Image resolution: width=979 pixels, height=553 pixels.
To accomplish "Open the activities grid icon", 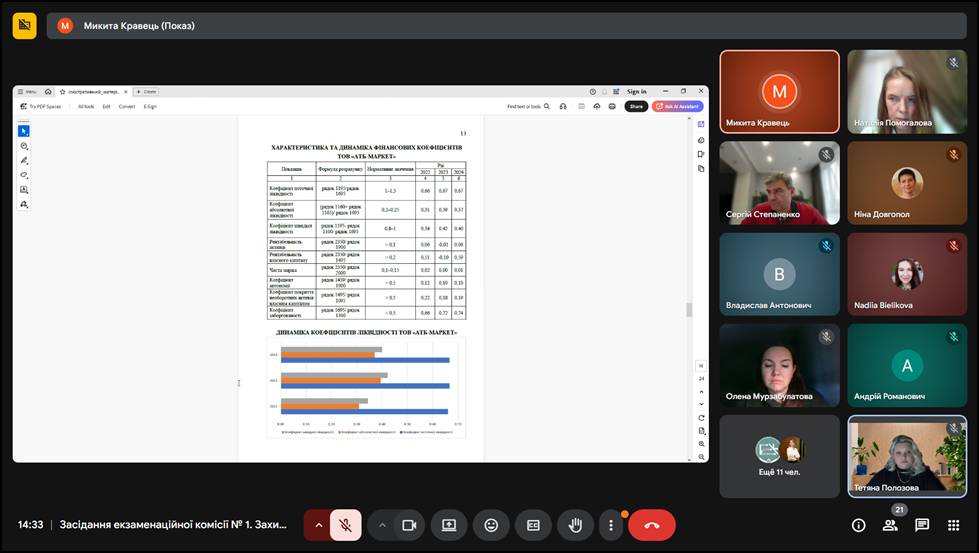I will pyautogui.click(x=953, y=525).
